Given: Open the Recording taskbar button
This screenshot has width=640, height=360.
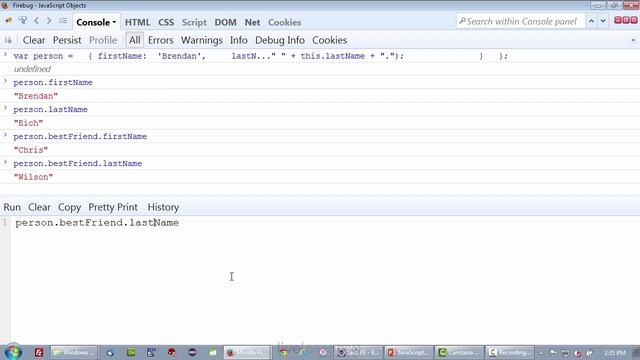Looking at the screenshot, I should click(510, 352).
